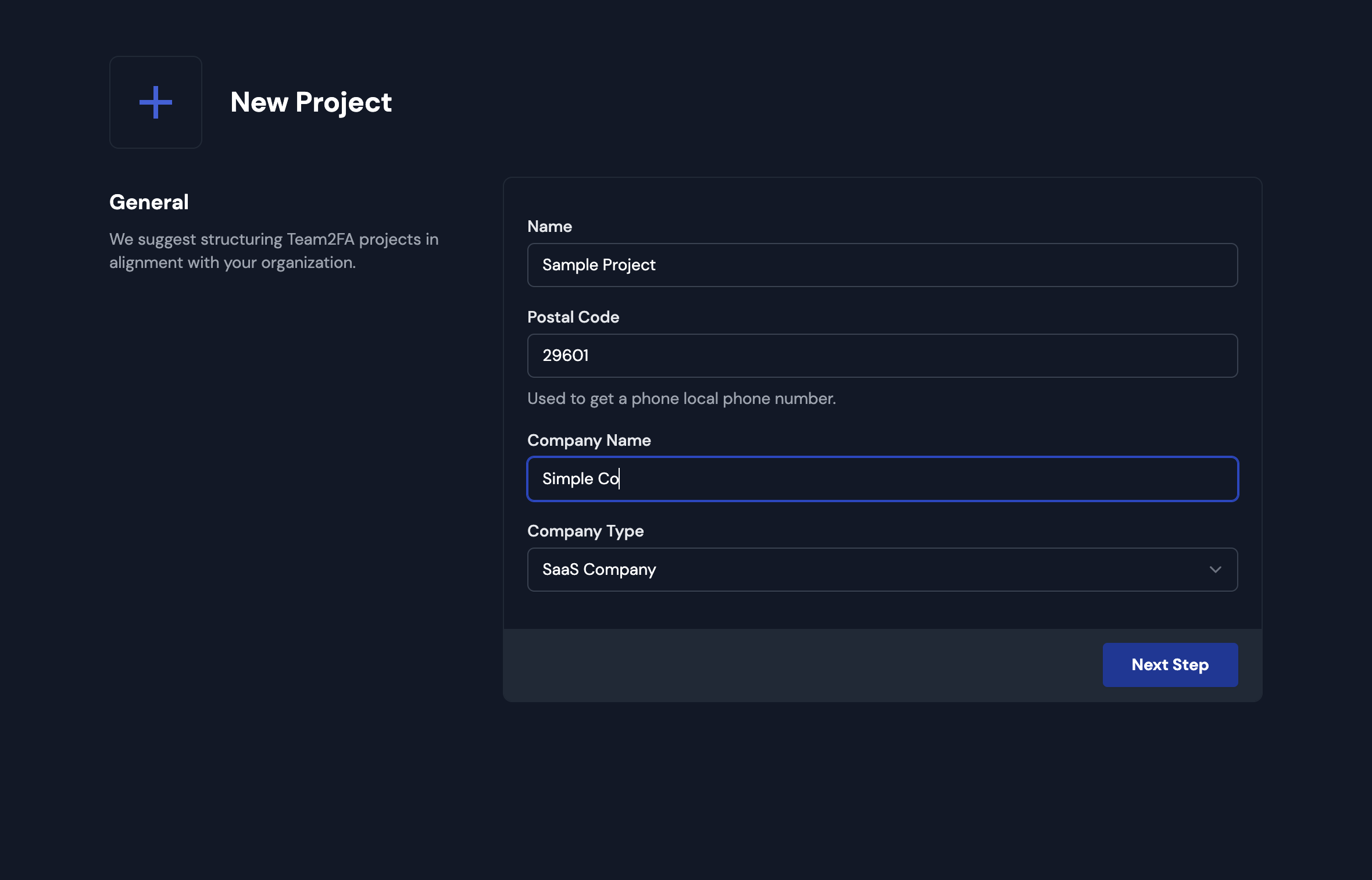
Task: Click the dropdown chevron arrow
Action: coord(1215,570)
